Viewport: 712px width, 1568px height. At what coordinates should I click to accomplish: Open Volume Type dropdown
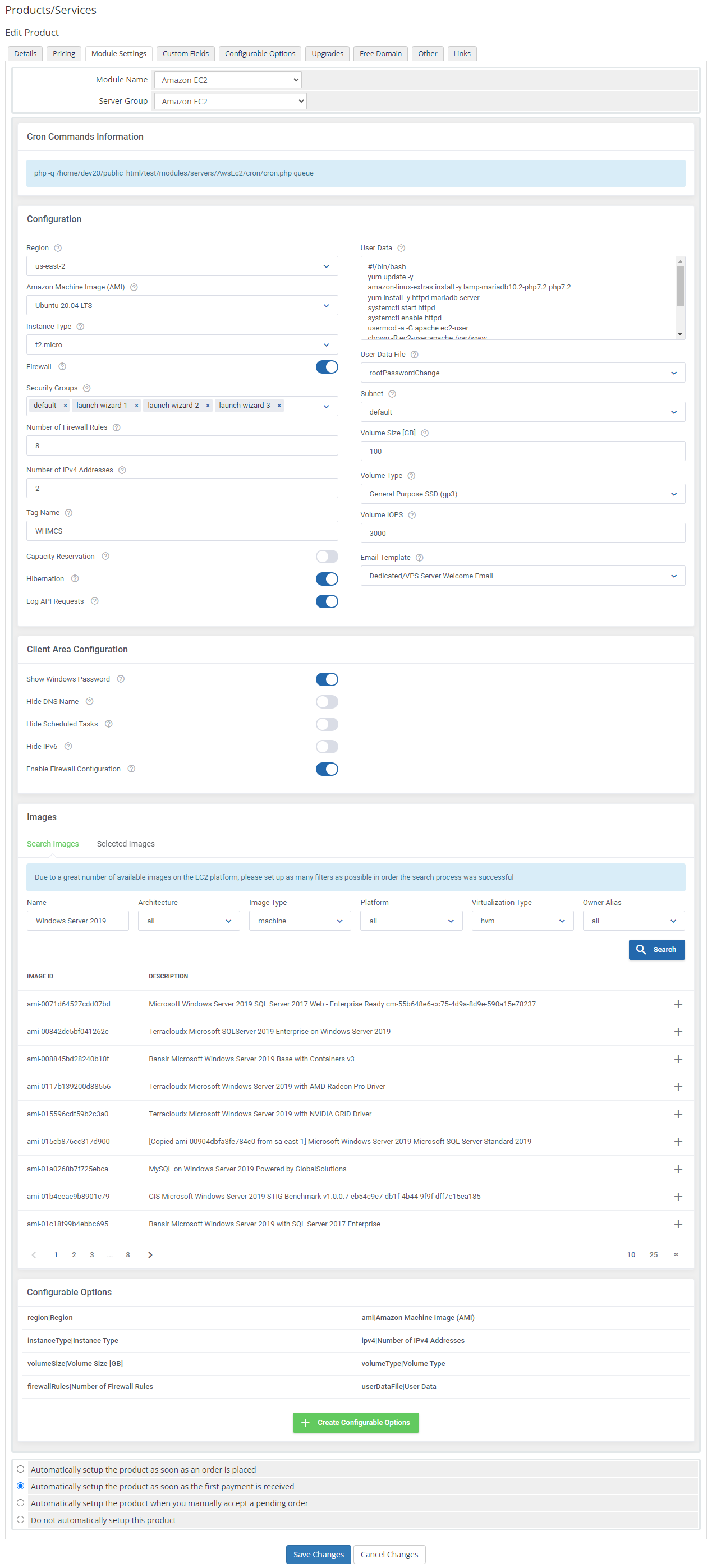[523, 494]
